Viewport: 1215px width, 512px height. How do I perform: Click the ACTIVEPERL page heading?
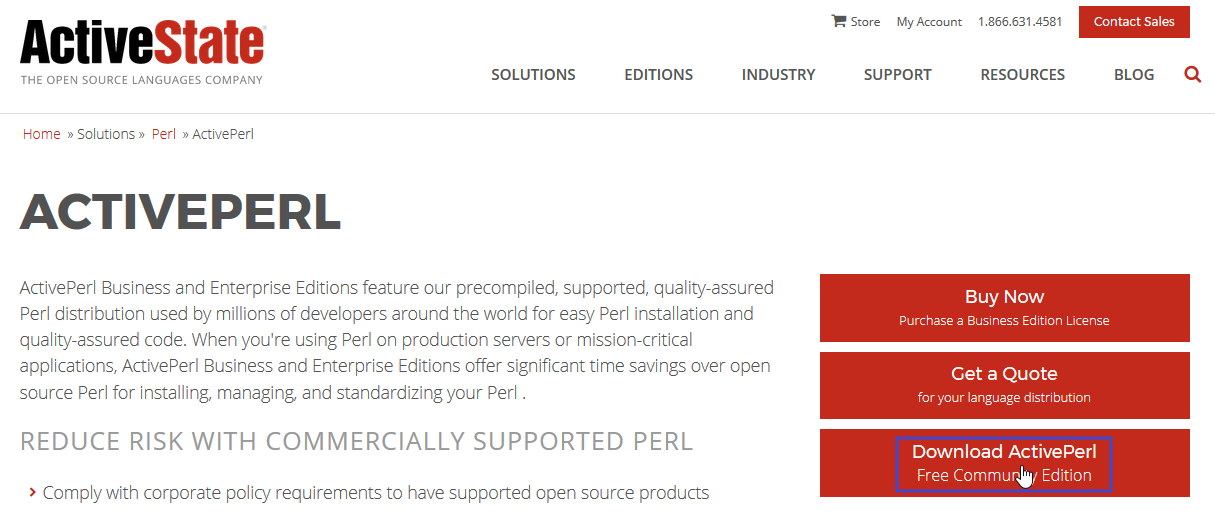[x=181, y=212]
